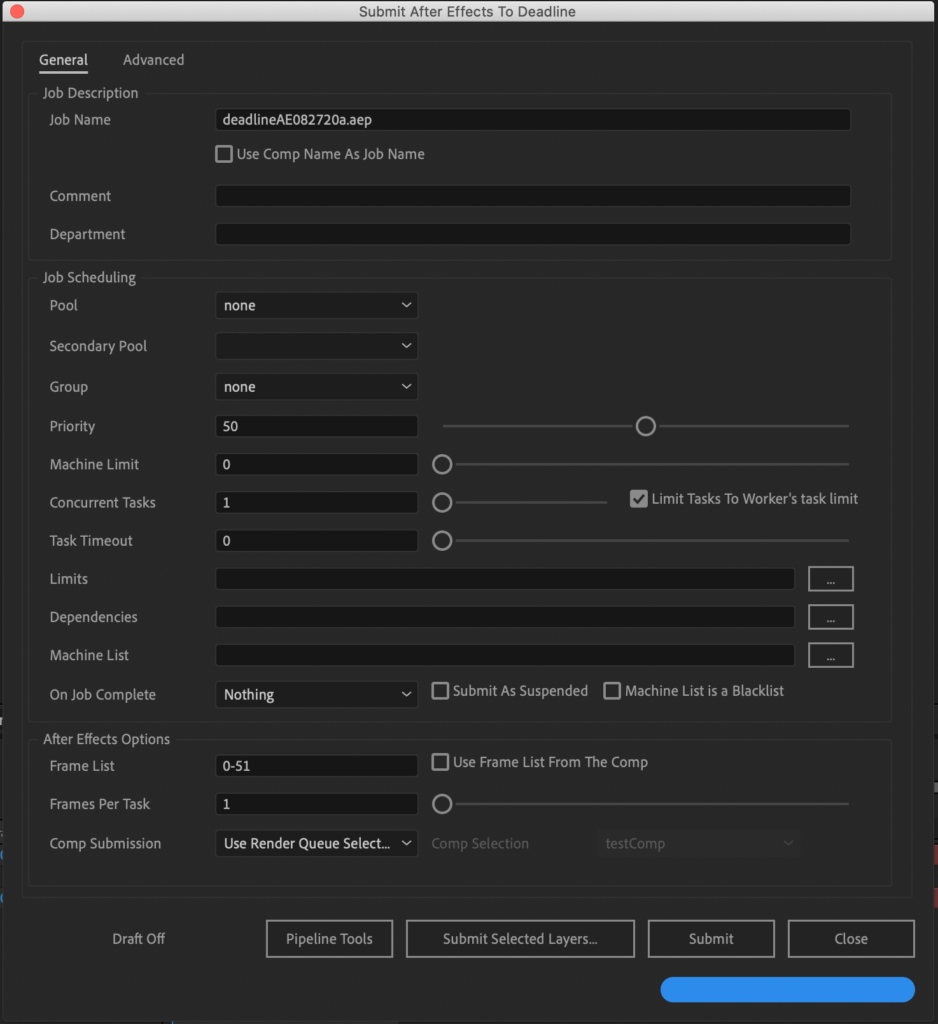Screen dimensions: 938x1024
Task: Click the Frame List field
Action: pos(317,766)
